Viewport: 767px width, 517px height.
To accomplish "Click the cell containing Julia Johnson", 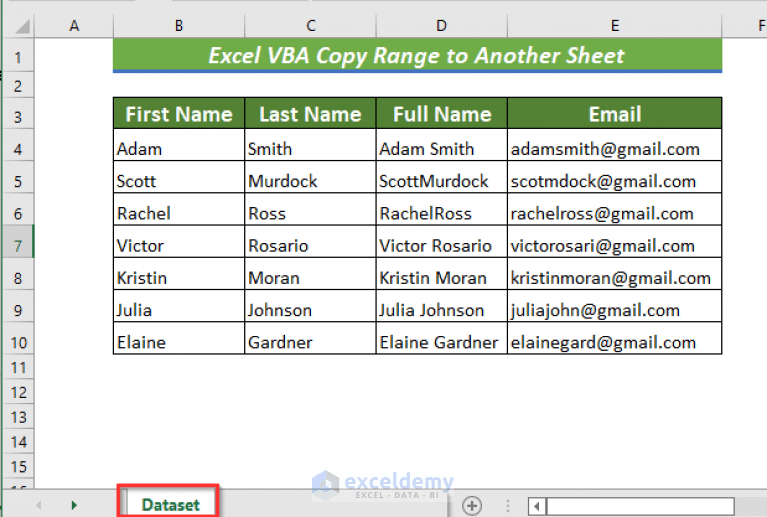I will point(442,306).
